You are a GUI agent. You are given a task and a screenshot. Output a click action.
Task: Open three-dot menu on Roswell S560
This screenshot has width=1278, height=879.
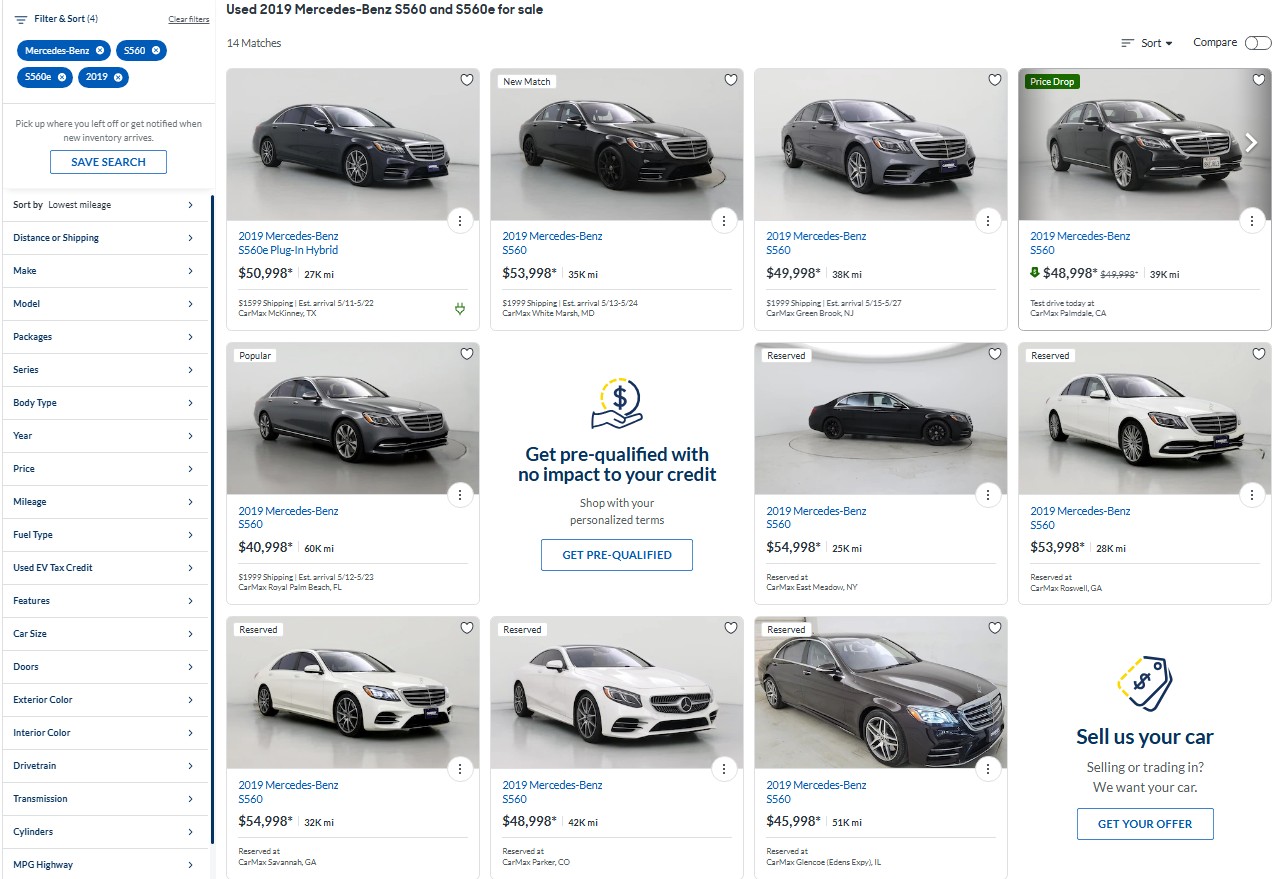(1252, 494)
